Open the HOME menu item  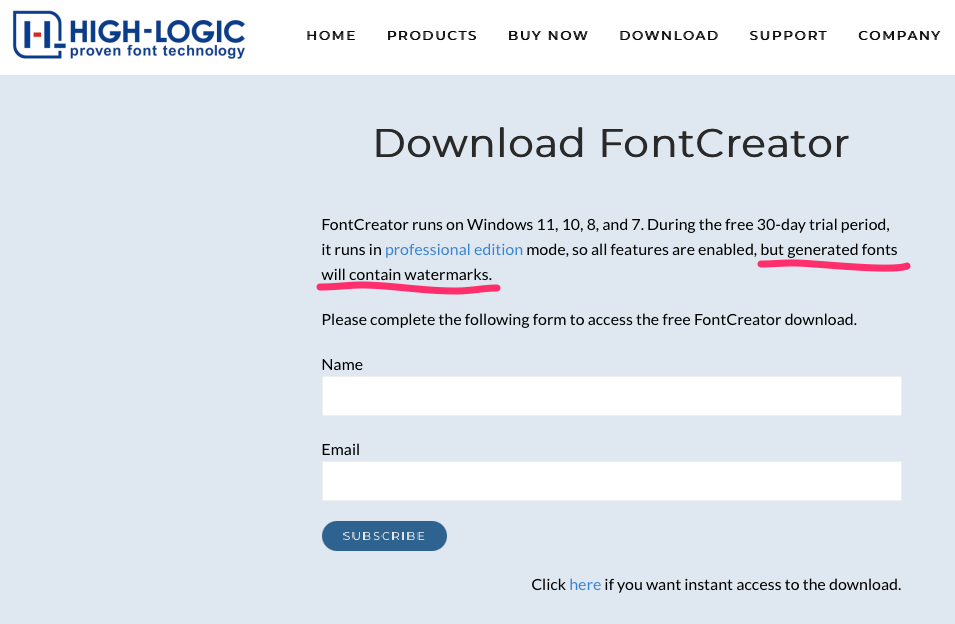331,35
